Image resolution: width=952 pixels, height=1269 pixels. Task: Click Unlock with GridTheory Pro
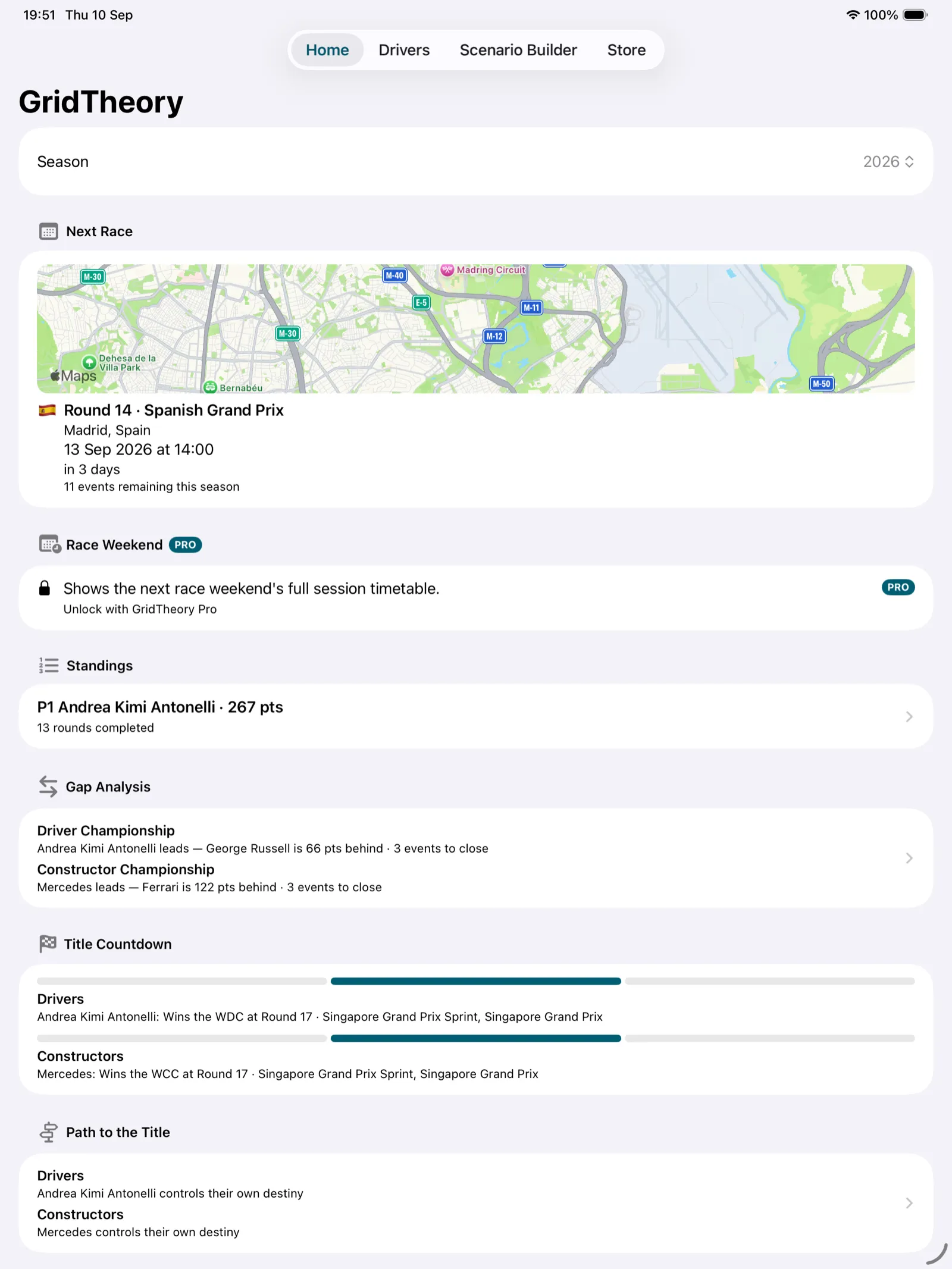(x=140, y=609)
